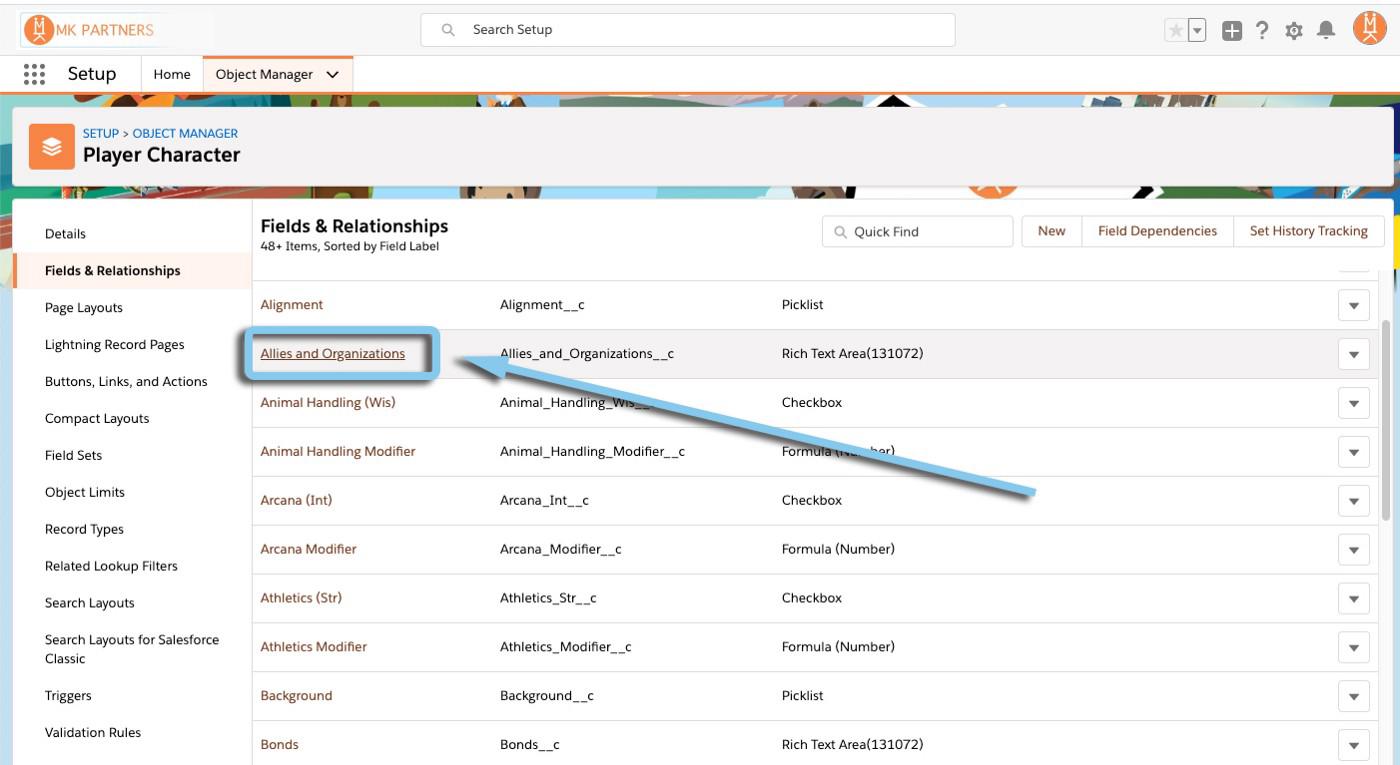Switch to the Home tab
The width and height of the screenshot is (1400, 765).
(171, 73)
